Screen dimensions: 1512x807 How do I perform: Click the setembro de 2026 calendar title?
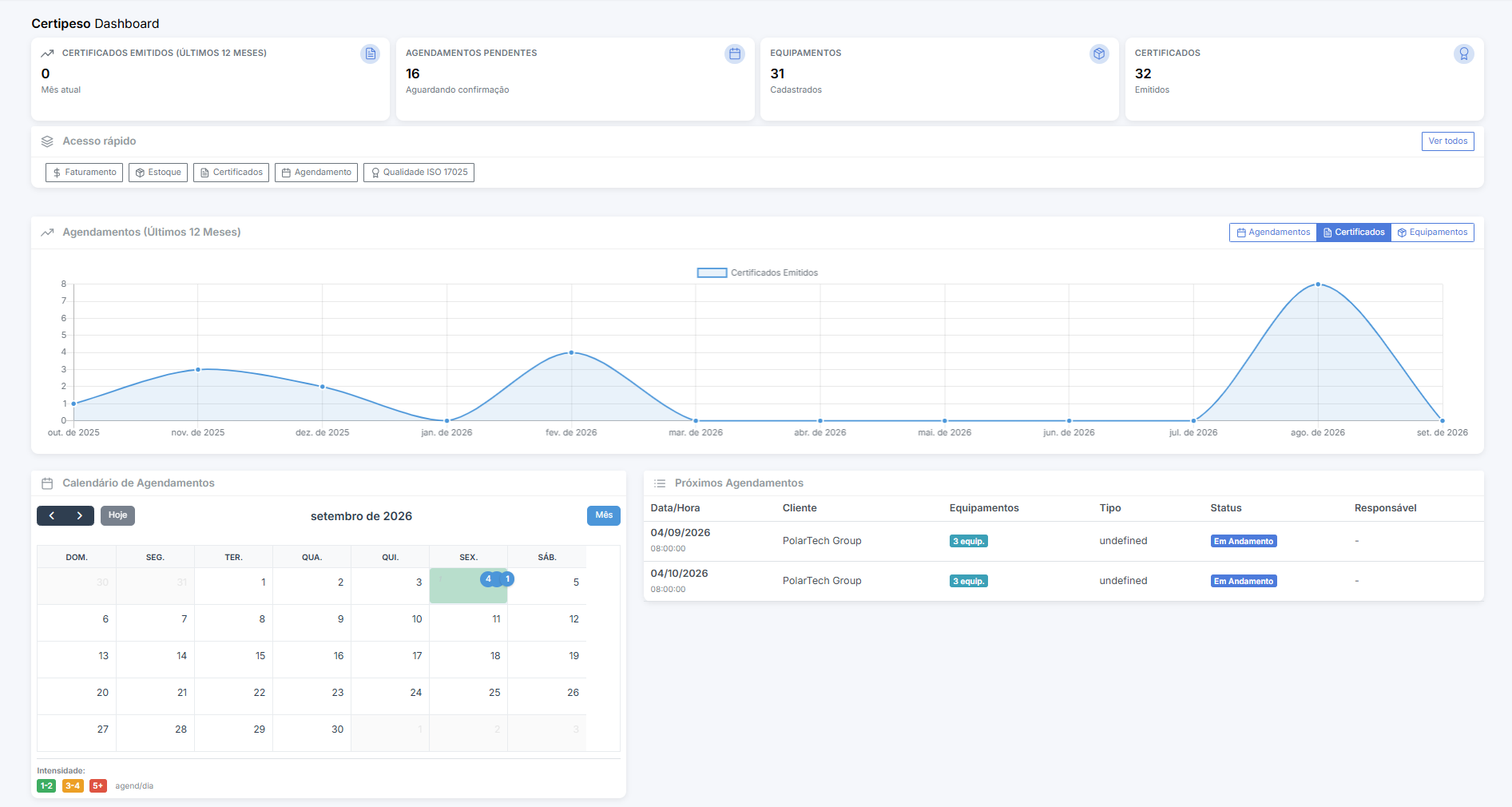click(361, 516)
